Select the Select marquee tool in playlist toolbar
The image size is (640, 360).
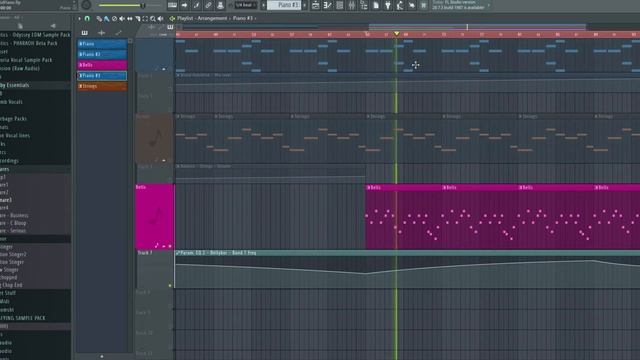tap(145, 18)
